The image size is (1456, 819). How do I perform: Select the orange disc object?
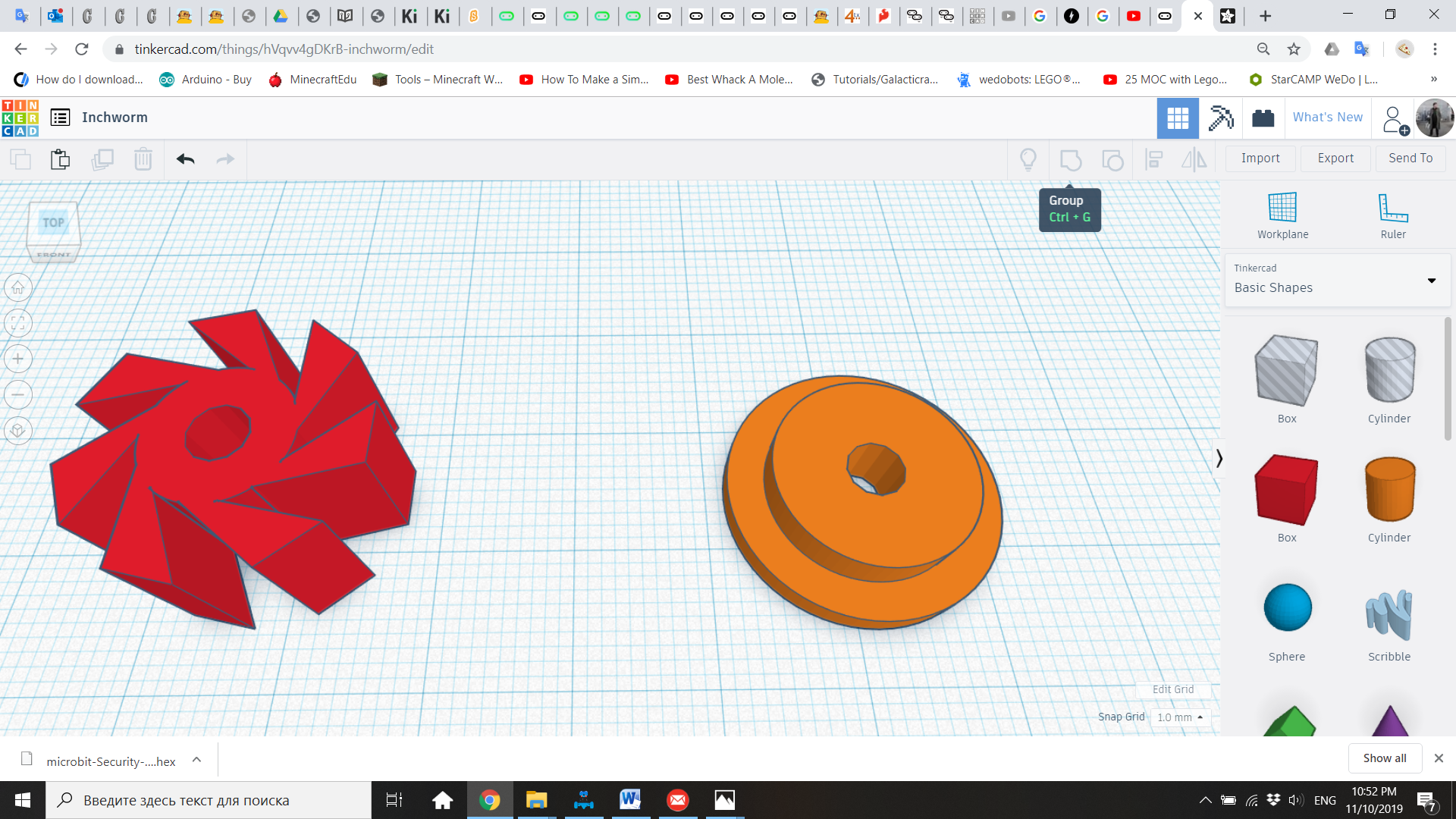click(x=863, y=503)
